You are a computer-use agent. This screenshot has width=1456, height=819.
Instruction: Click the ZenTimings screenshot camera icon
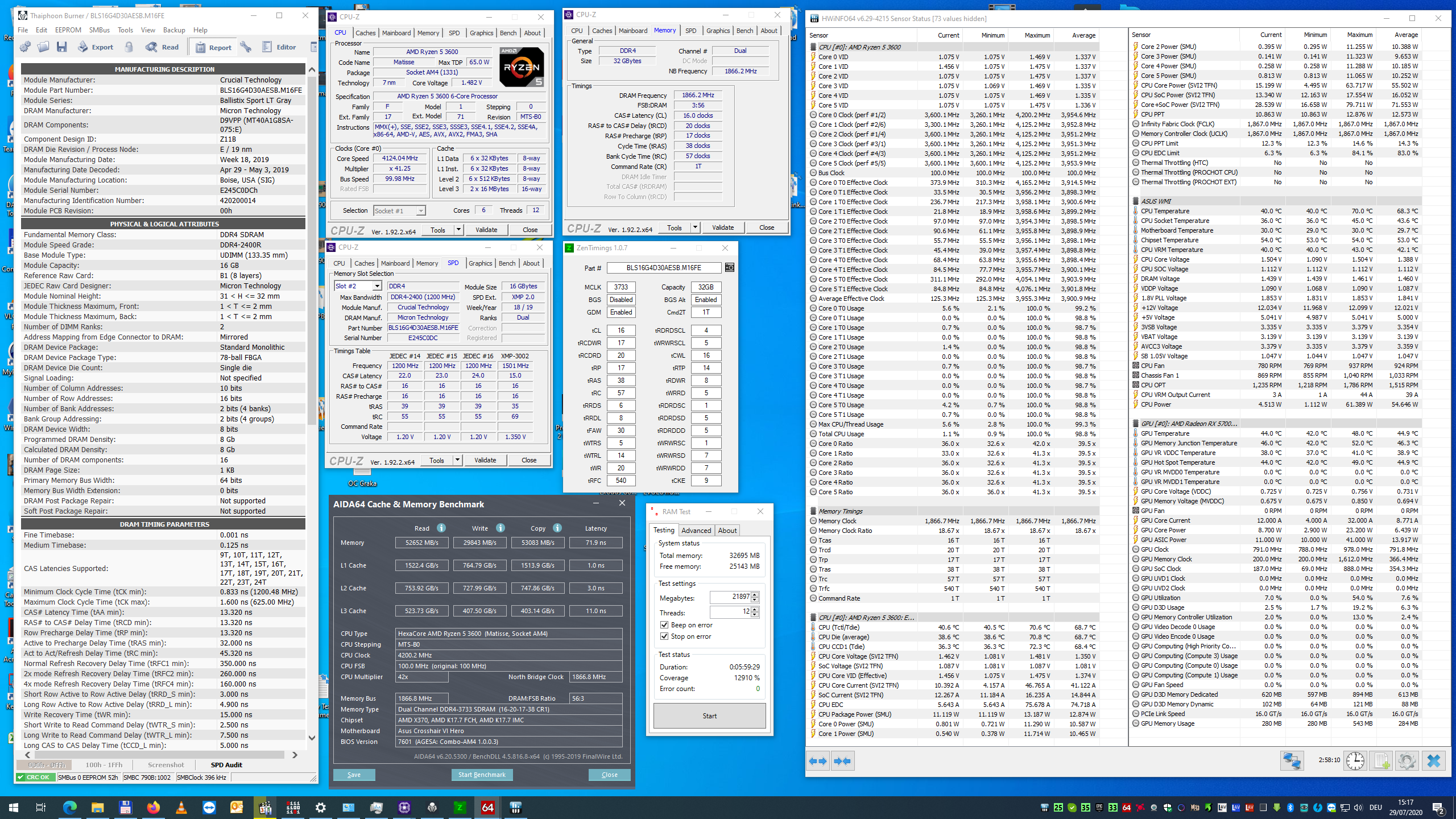730,267
